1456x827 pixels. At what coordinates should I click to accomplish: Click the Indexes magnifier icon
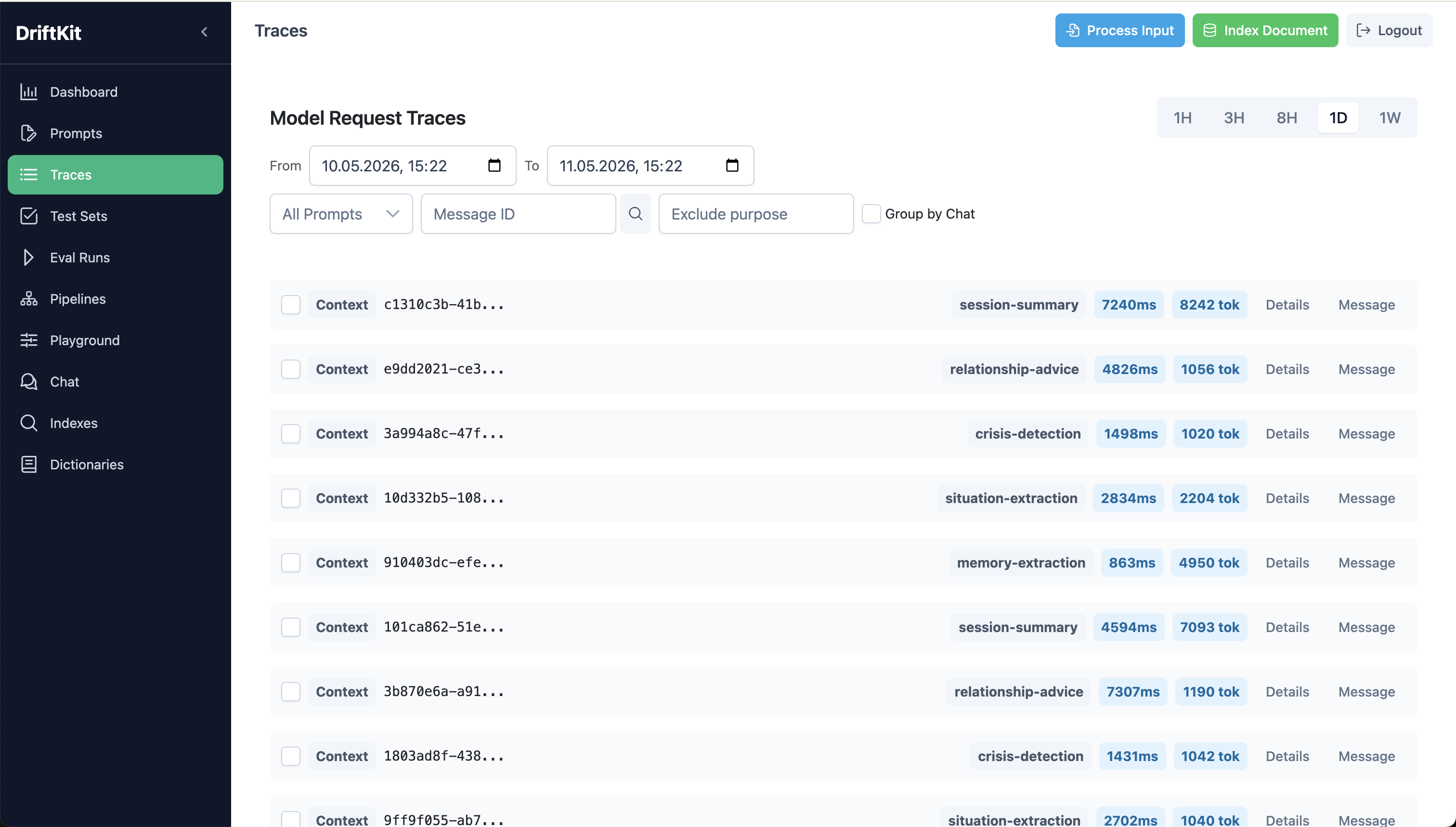pyautogui.click(x=28, y=423)
